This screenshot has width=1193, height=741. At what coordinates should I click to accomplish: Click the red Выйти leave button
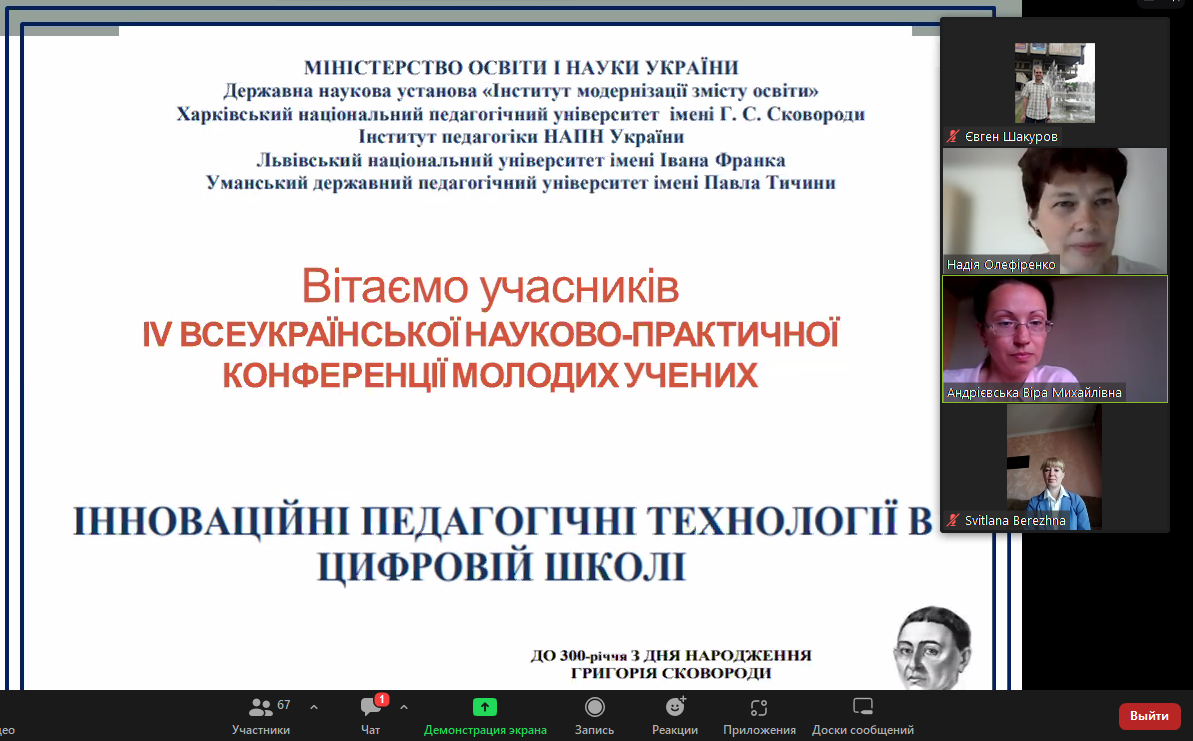click(x=1149, y=716)
